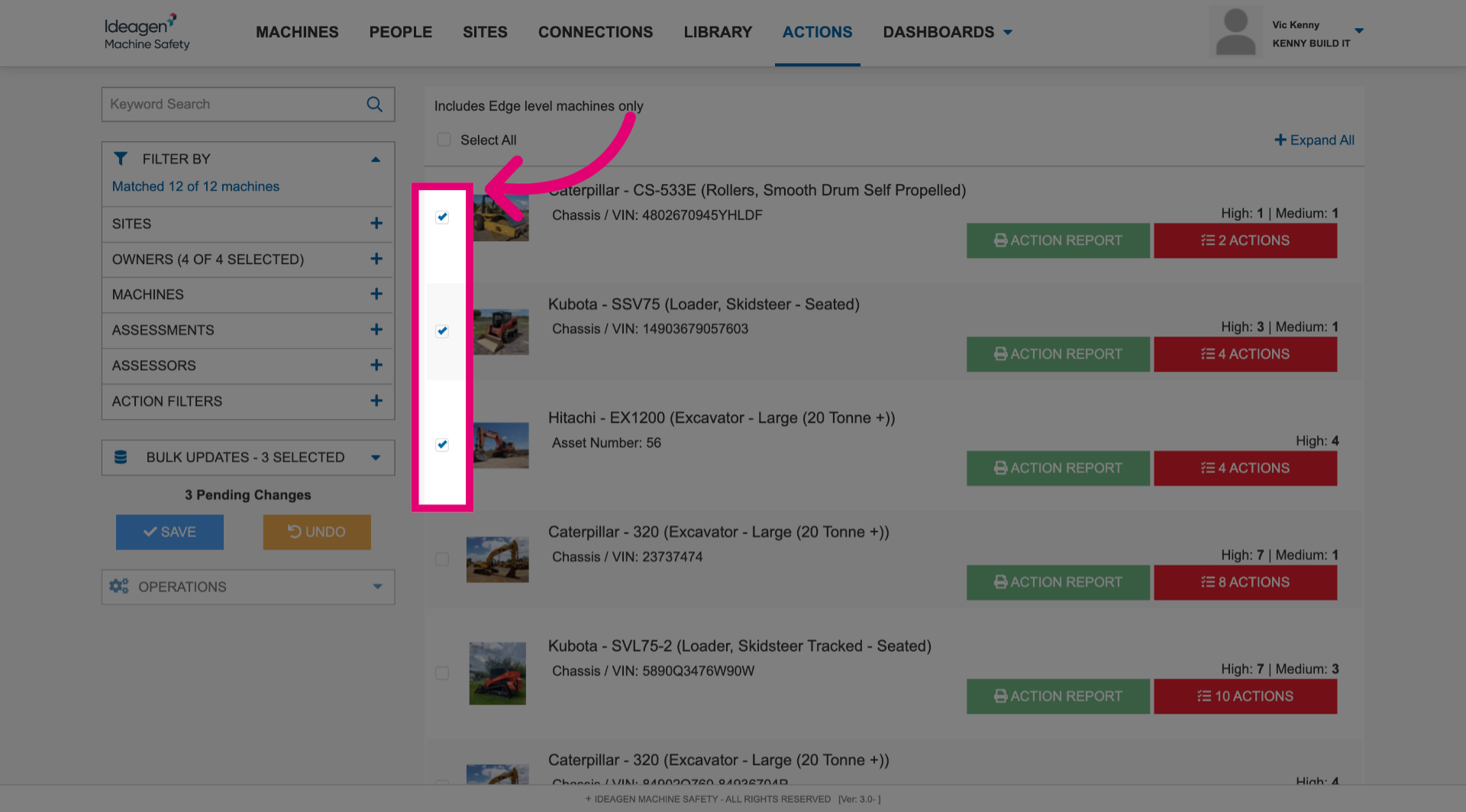The width and height of the screenshot is (1466, 812).
Task: Click the Operations gears icon
Action: click(119, 586)
